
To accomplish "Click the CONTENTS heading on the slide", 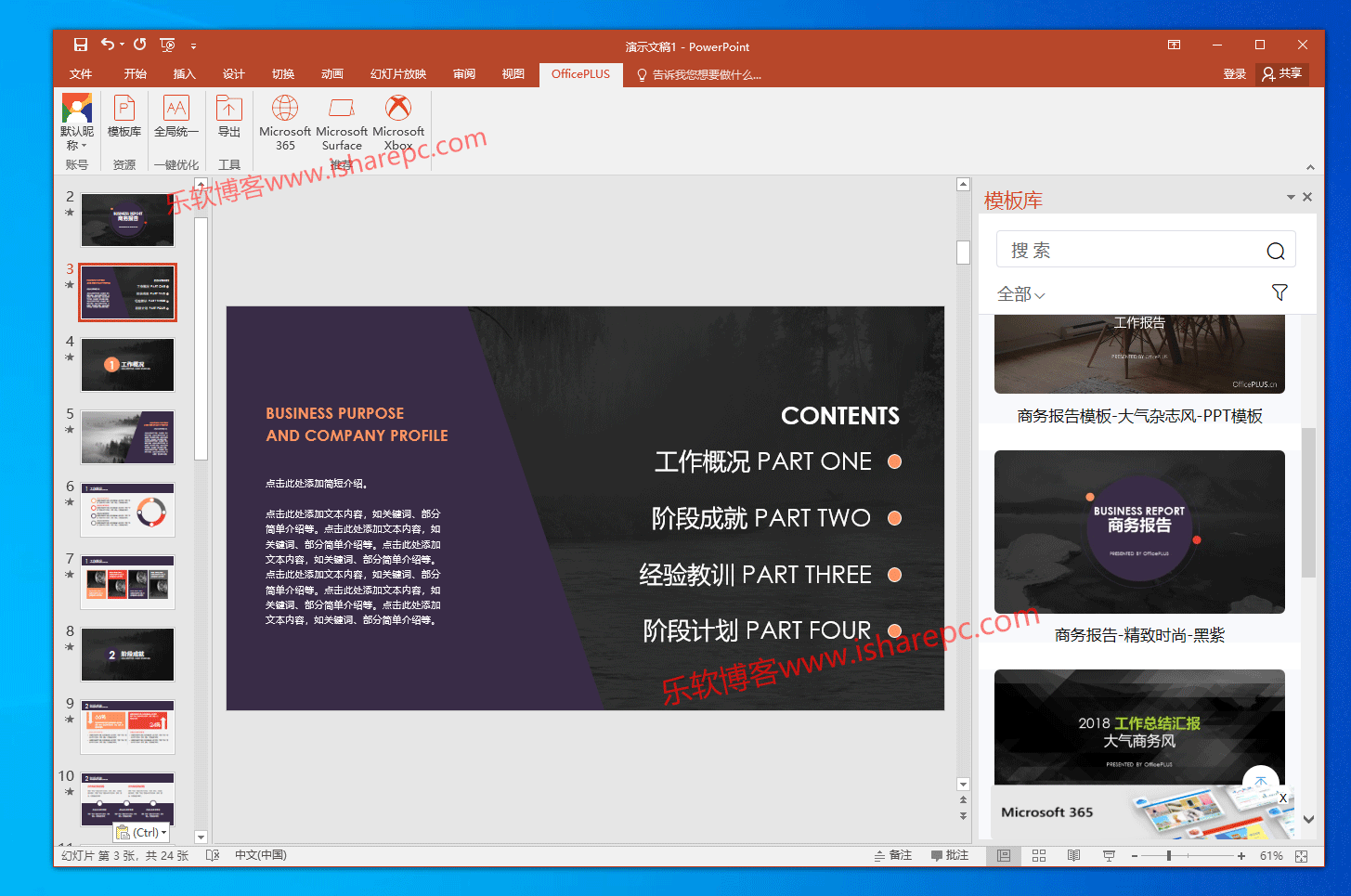I will [840, 416].
